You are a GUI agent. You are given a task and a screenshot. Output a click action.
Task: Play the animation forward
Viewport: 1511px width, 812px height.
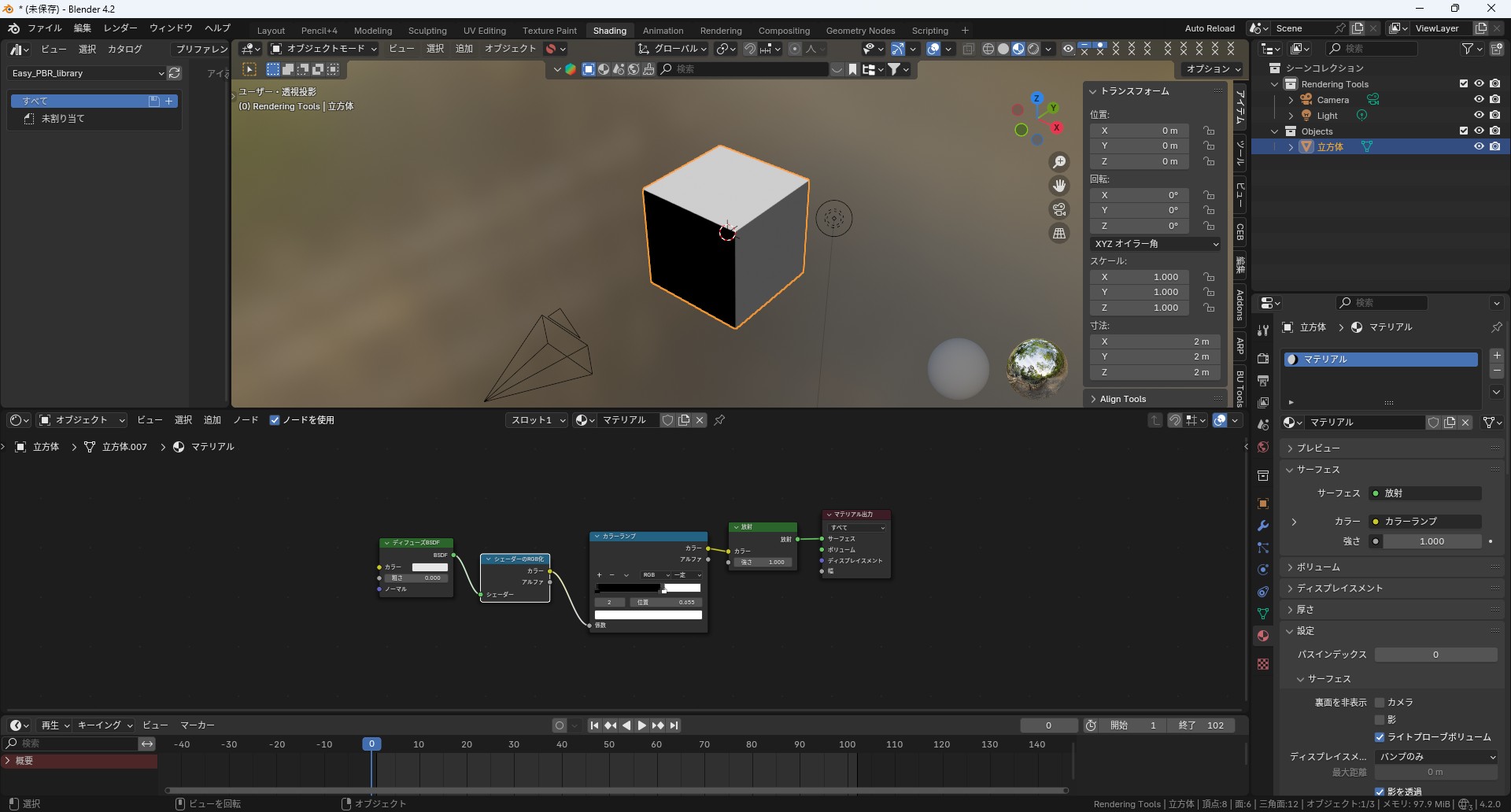(x=642, y=725)
